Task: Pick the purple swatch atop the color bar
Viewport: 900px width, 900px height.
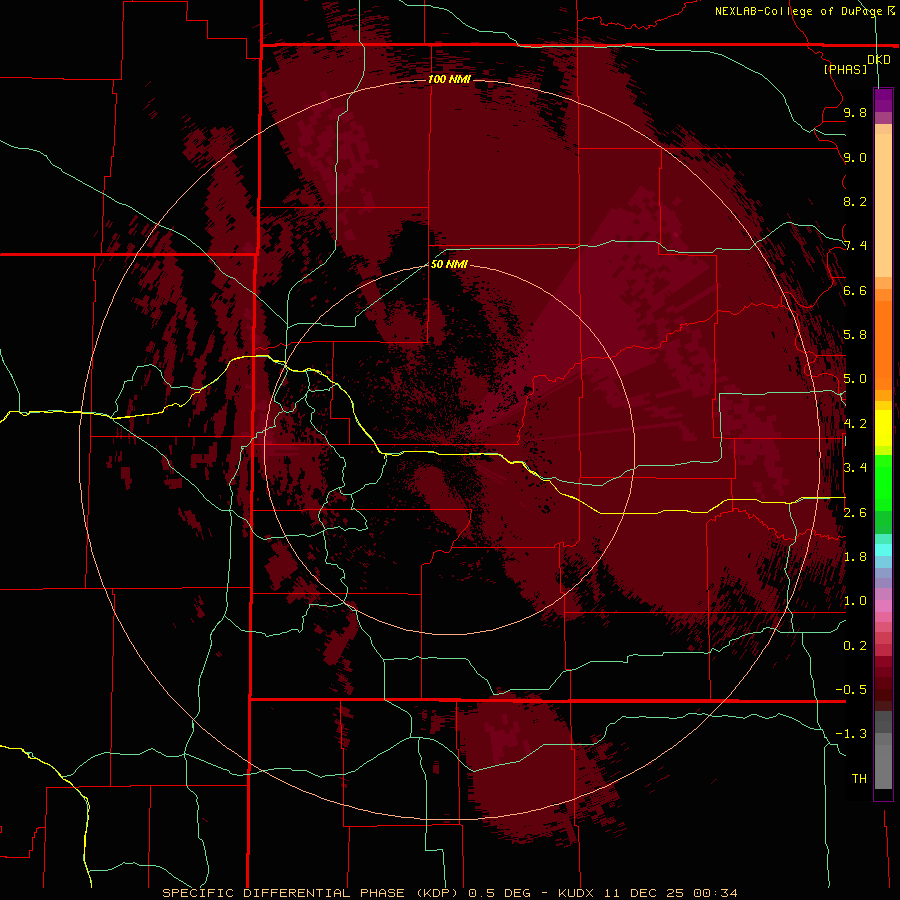Action: tap(883, 100)
